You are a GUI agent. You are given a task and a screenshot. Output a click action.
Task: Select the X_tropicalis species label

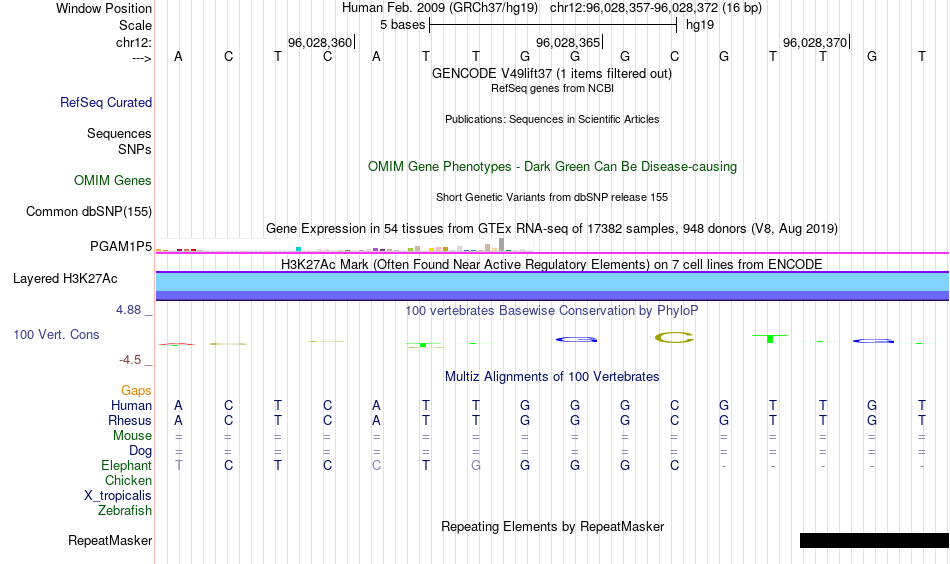[x=118, y=496]
